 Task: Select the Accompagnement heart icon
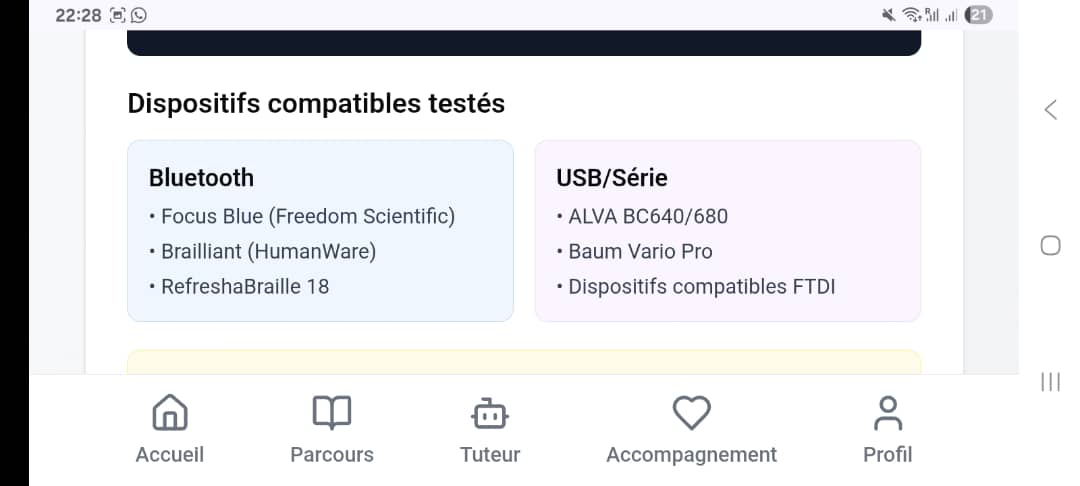(x=691, y=412)
